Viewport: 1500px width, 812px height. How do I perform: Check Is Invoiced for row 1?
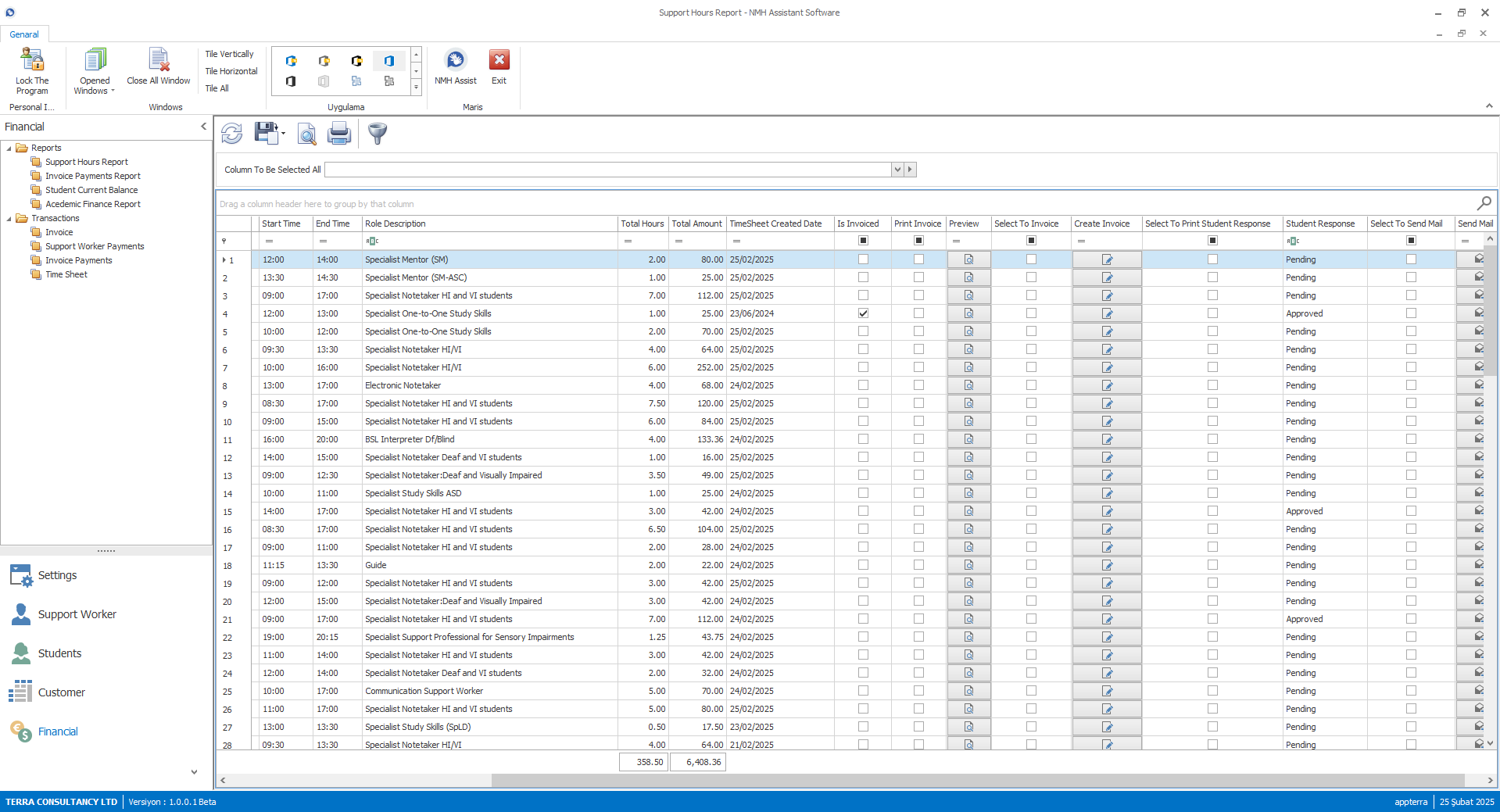click(863, 259)
